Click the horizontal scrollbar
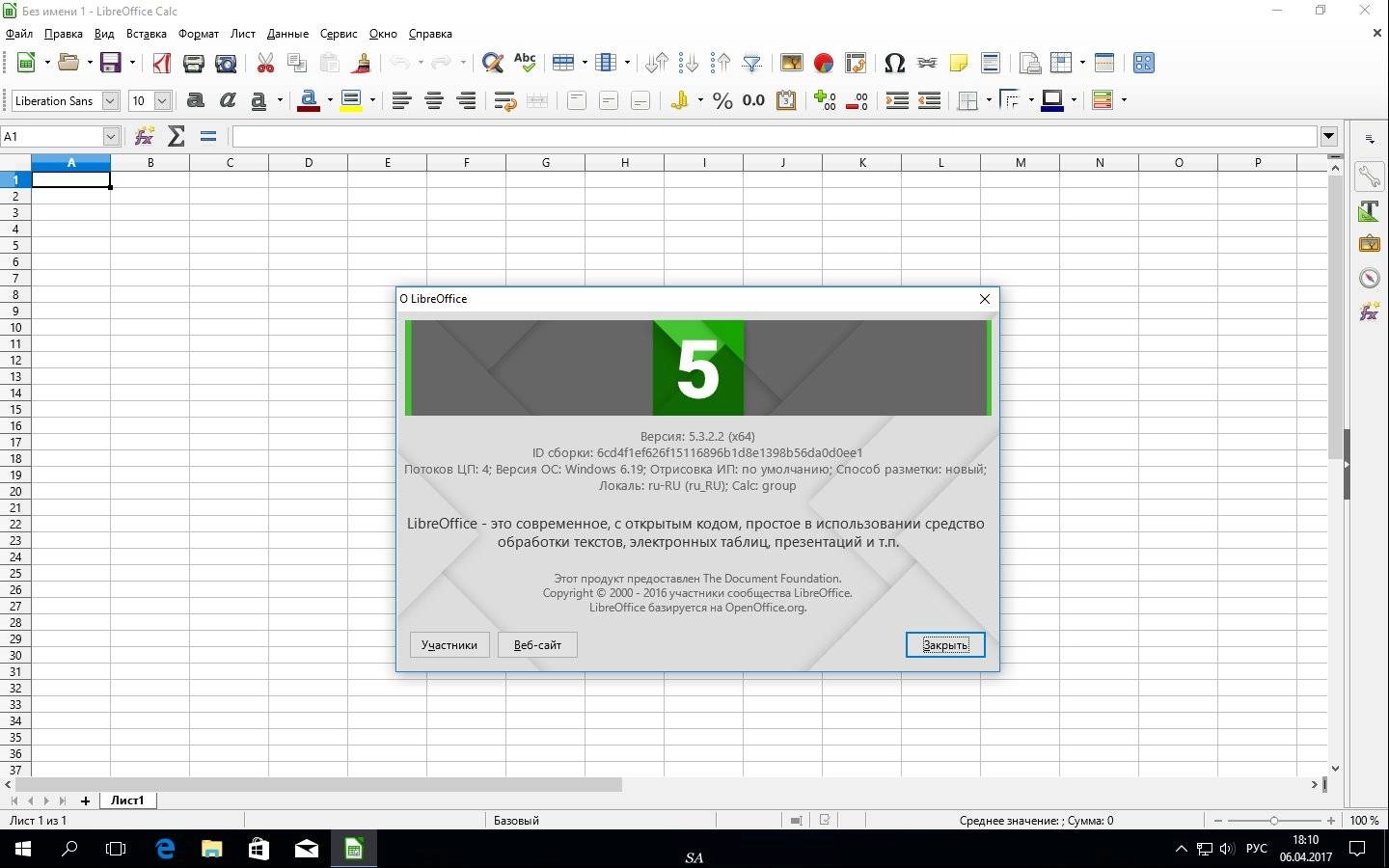The height and width of the screenshot is (868, 1389). coord(318,785)
